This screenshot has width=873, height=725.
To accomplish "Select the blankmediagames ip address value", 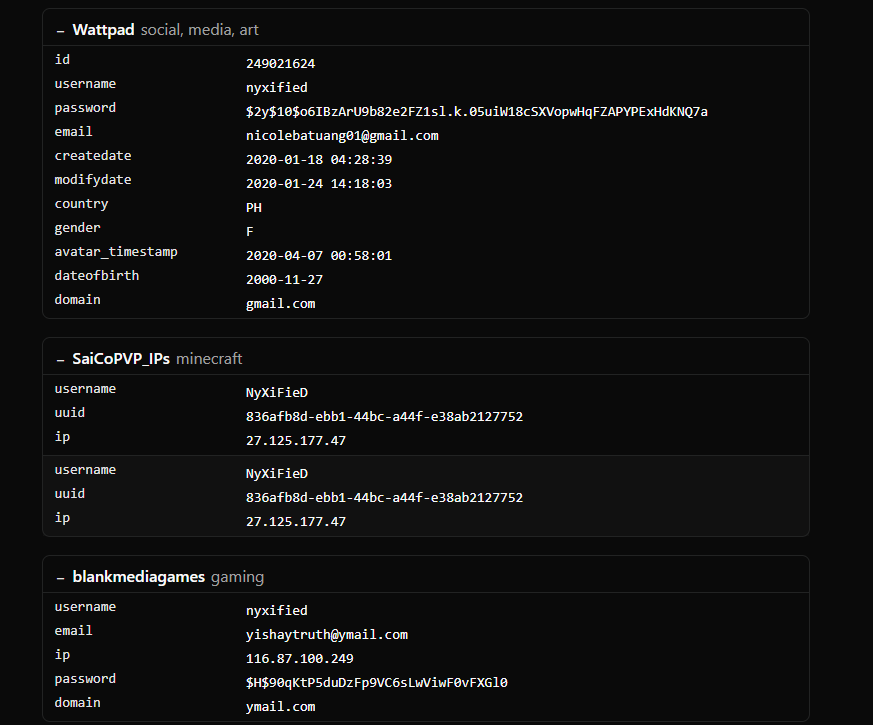I will pos(300,659).
